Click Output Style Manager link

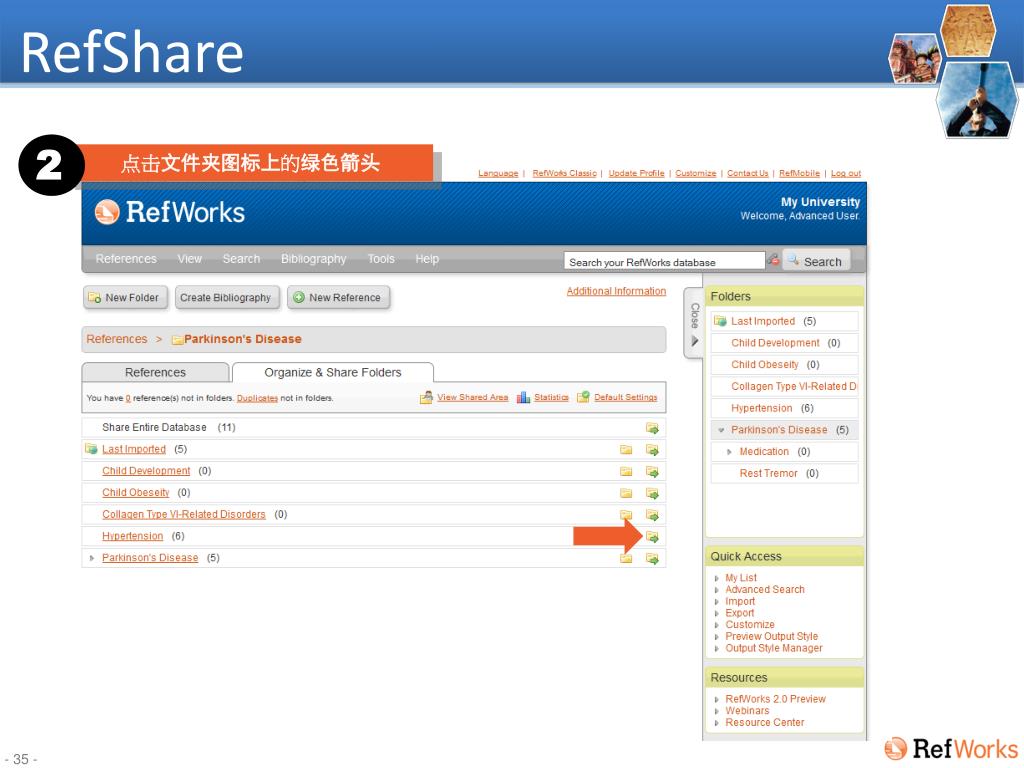[x=774, y=648]
